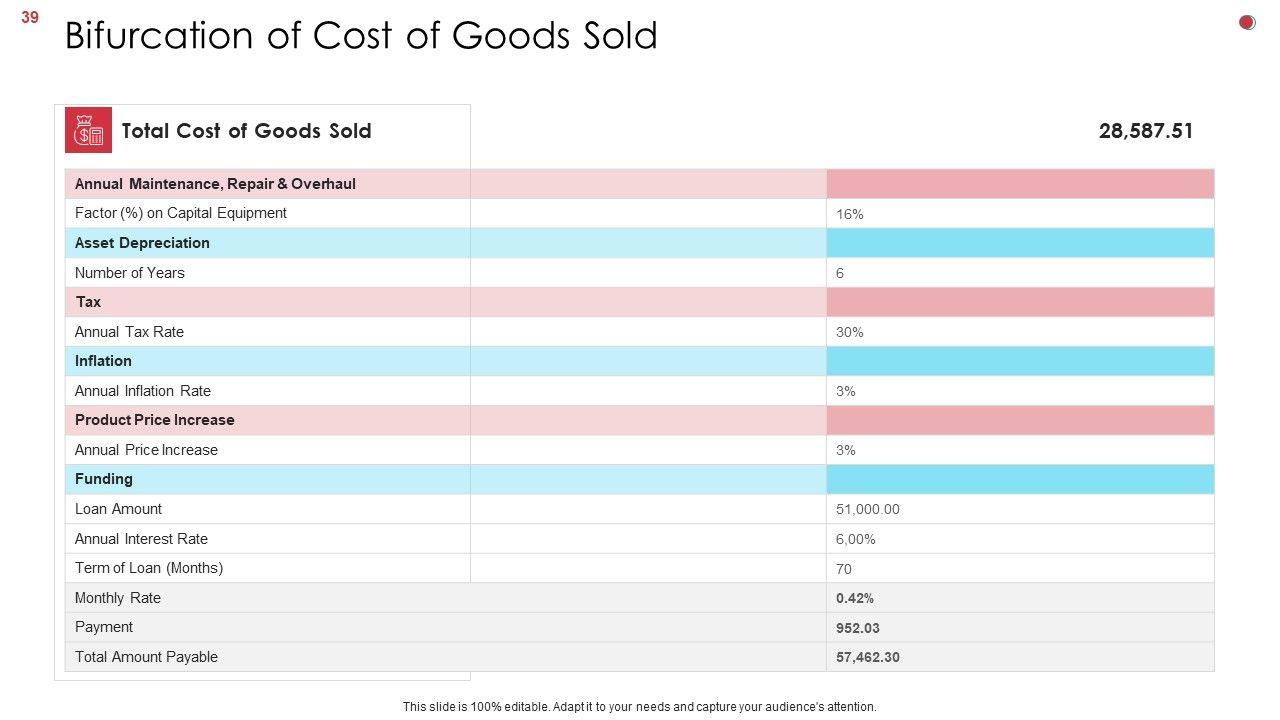Click the 'Asset Depreciation' section header
Screen dimensions: 1280x720
pyautogui.click(x=142, y=243)
